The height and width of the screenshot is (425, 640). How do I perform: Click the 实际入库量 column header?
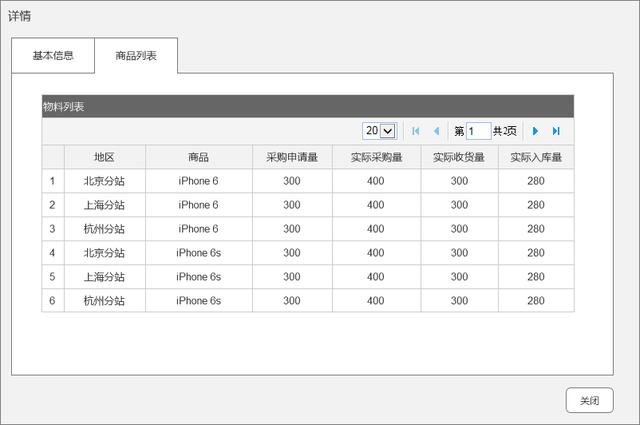[x=536, y=157]
